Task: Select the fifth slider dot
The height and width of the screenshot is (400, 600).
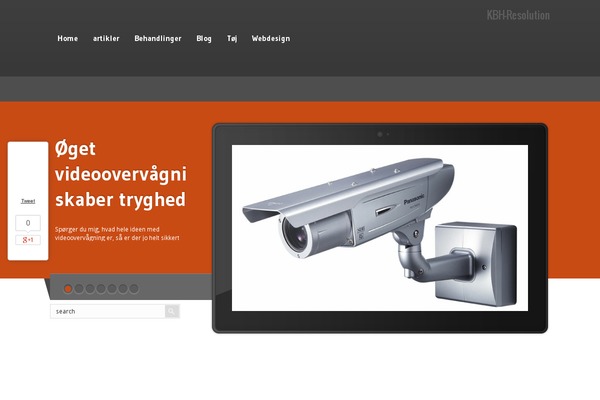Action: click(112, 289)
